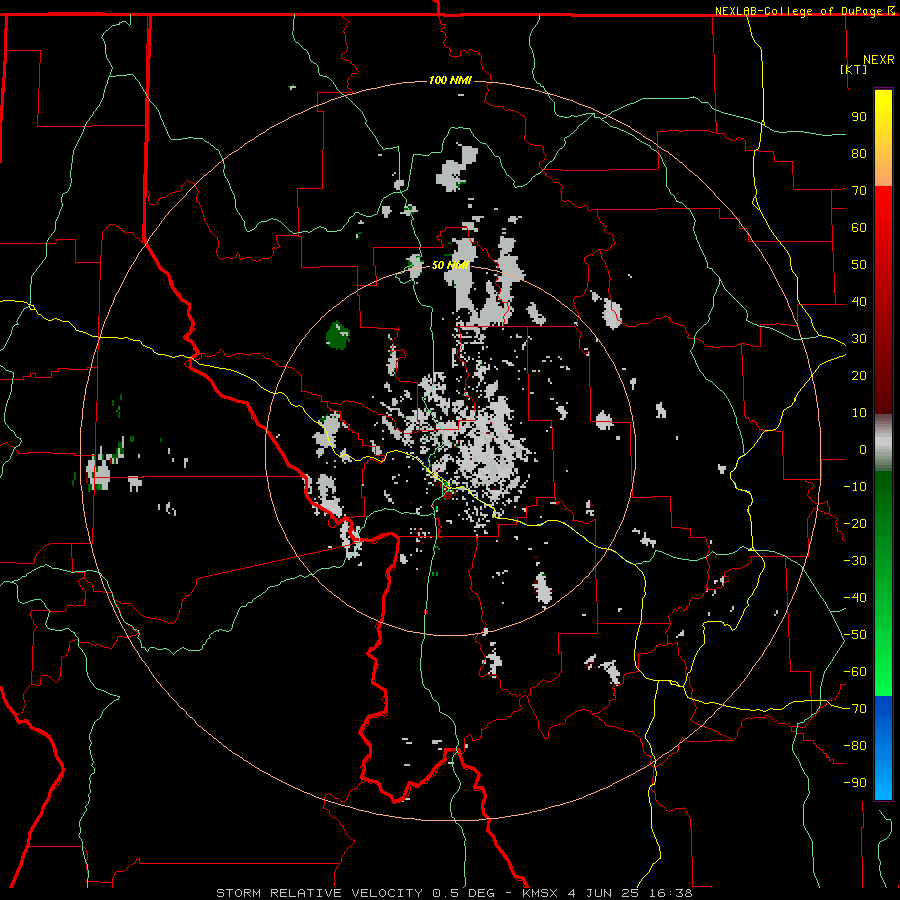Click the -80 value on the velocity scale
Image resolution: width=900 pixels, height=900 pixels.
[x=855, y=746]
